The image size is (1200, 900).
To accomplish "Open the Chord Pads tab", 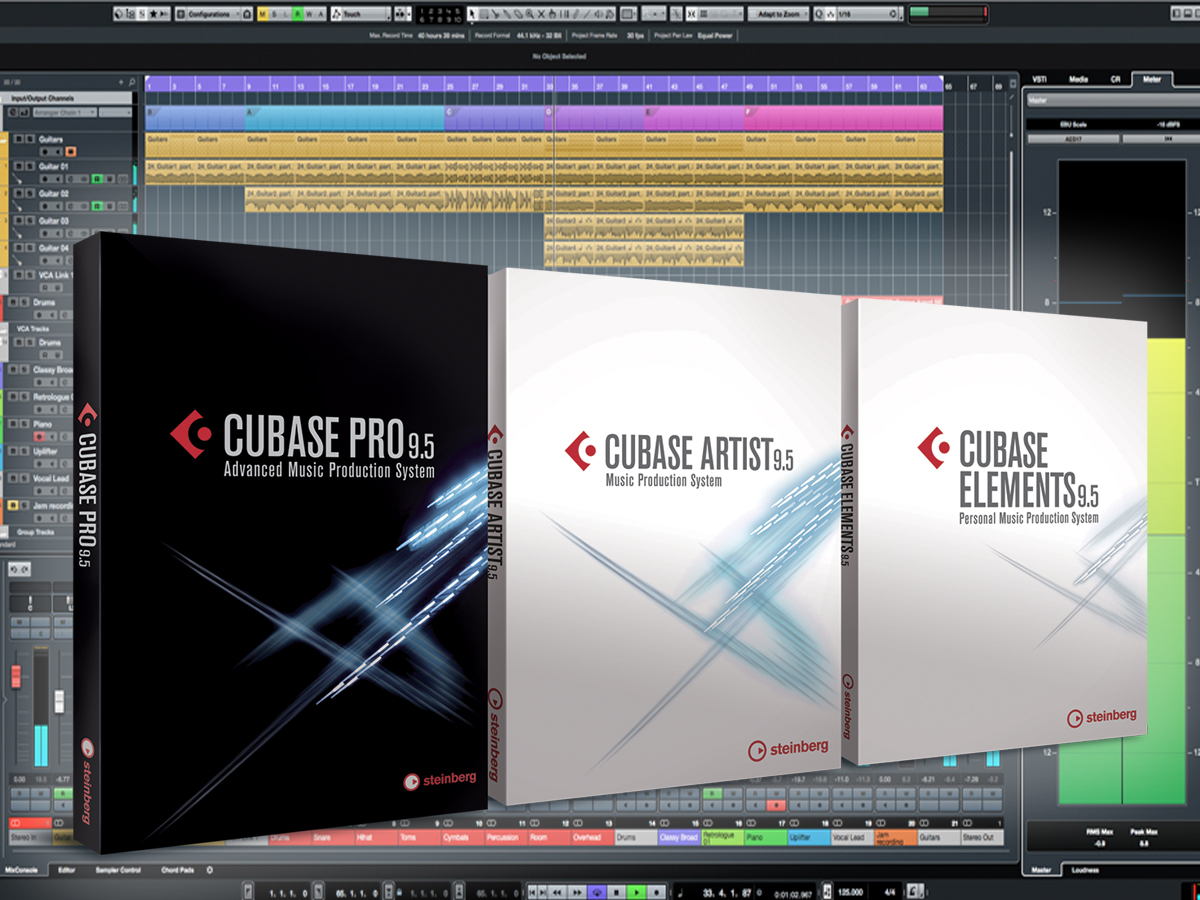I will click(x=178, y=870).
